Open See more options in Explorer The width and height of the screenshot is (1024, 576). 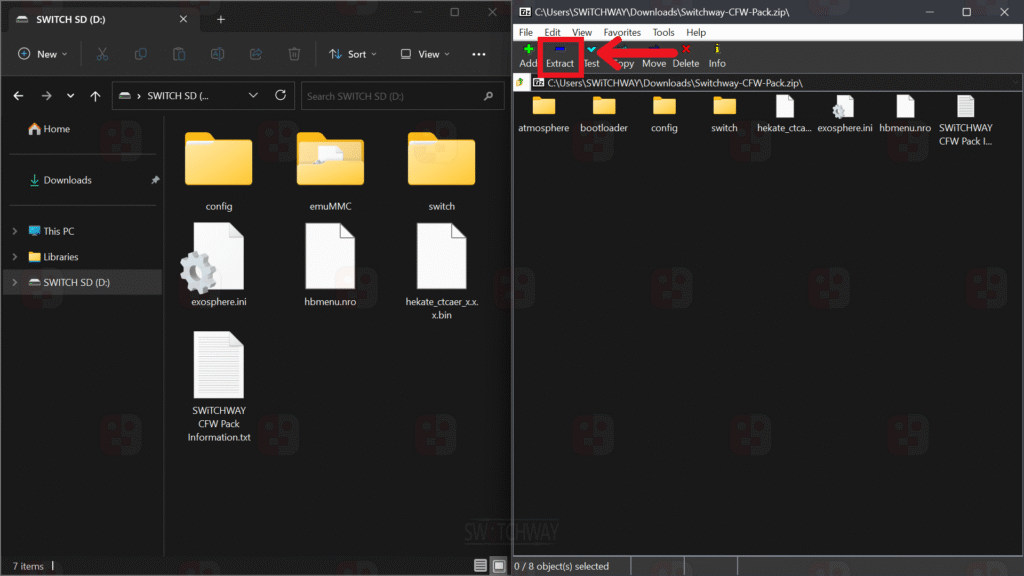[x=479, y=54]
